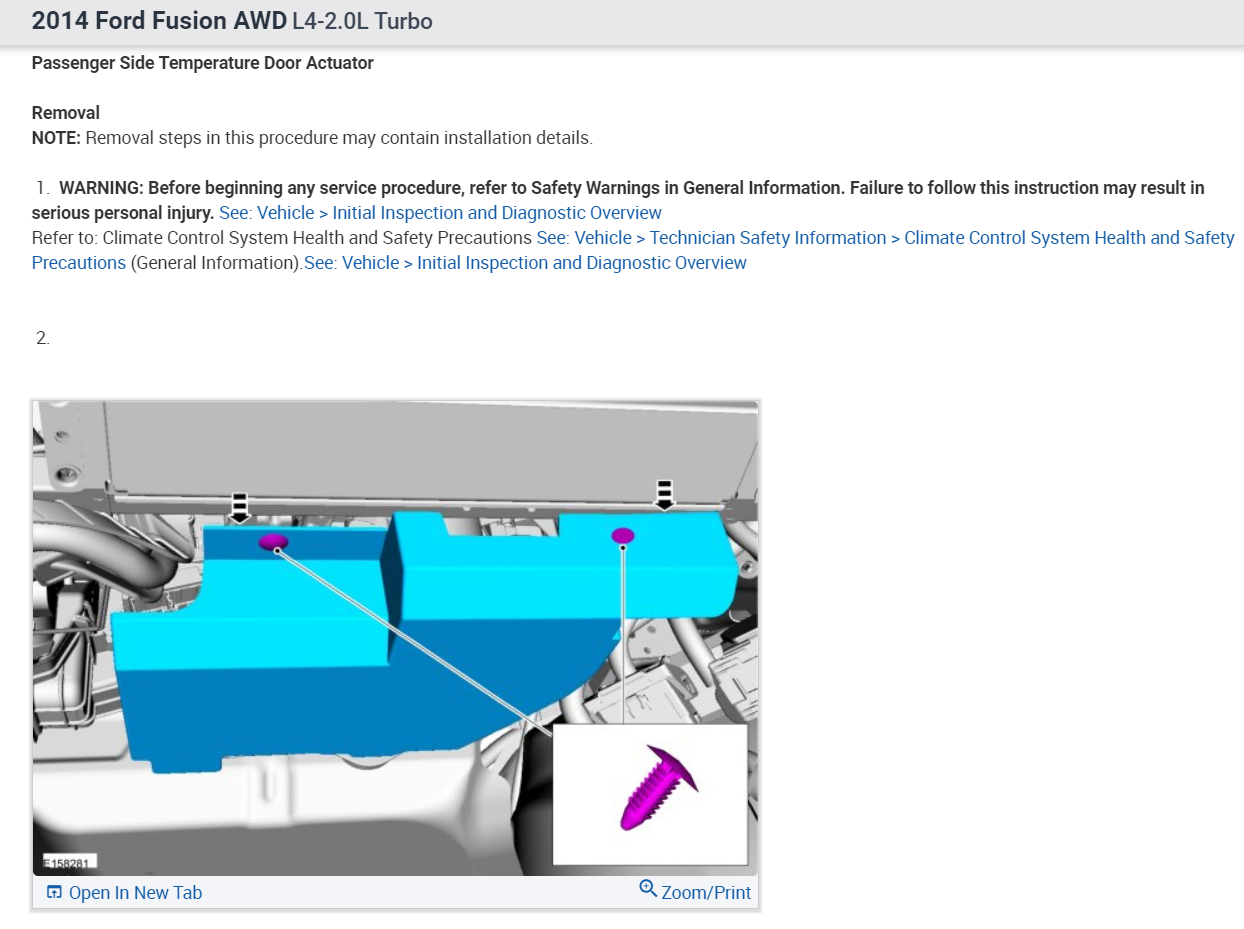The image size is (1244, 929).
Task: Click the Zoom/Print link
Action: 695,892
